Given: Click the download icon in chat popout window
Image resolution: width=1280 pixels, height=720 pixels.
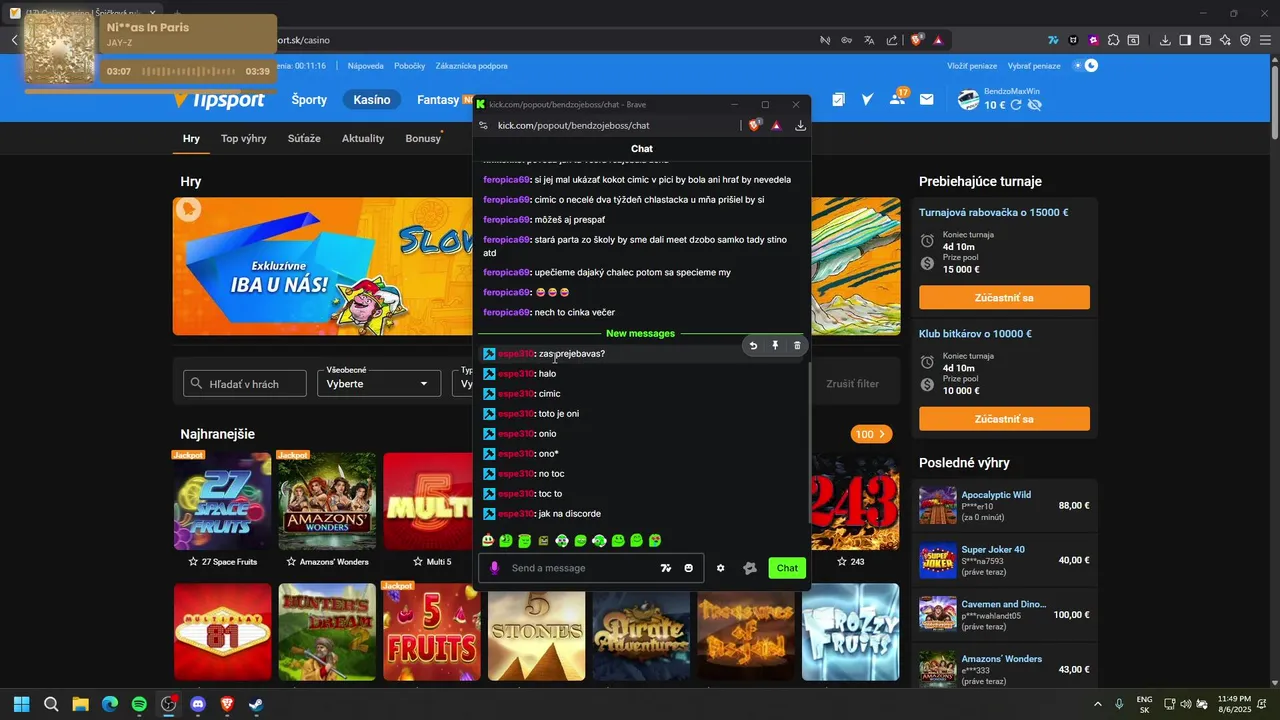Looking at the screenshot, I should 800,125.
